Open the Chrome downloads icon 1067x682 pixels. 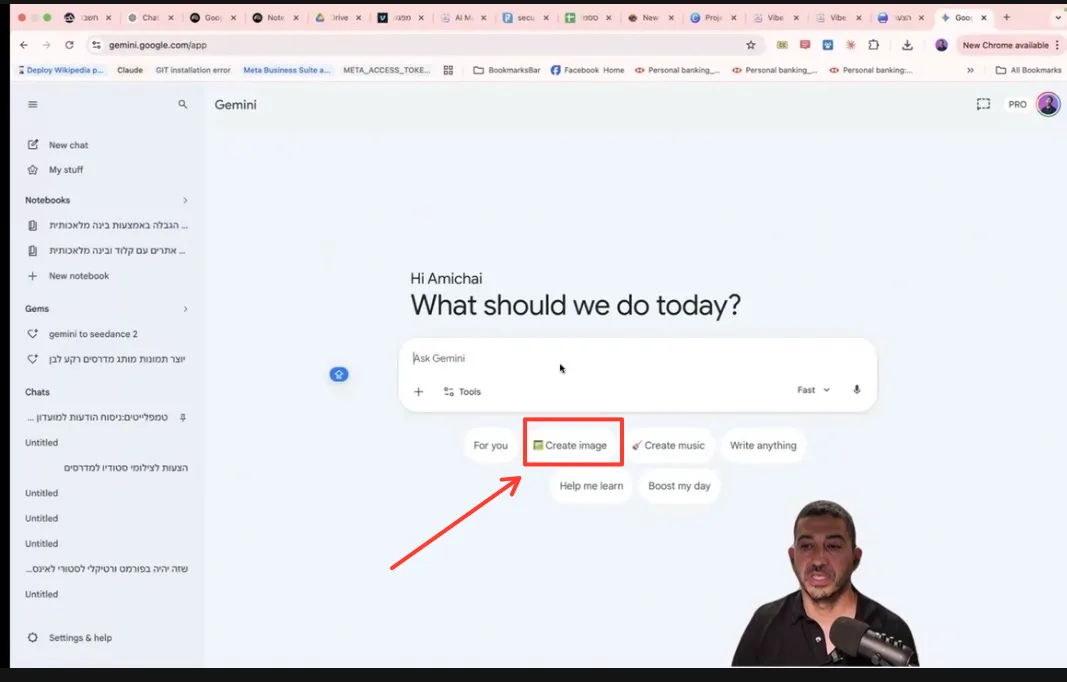tap(907, 45)
